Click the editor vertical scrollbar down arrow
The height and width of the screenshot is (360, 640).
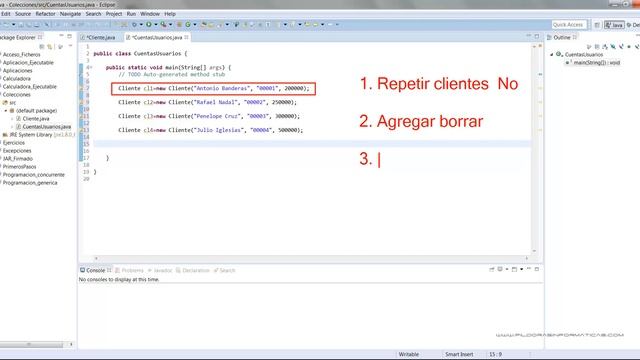click(534, 251)
